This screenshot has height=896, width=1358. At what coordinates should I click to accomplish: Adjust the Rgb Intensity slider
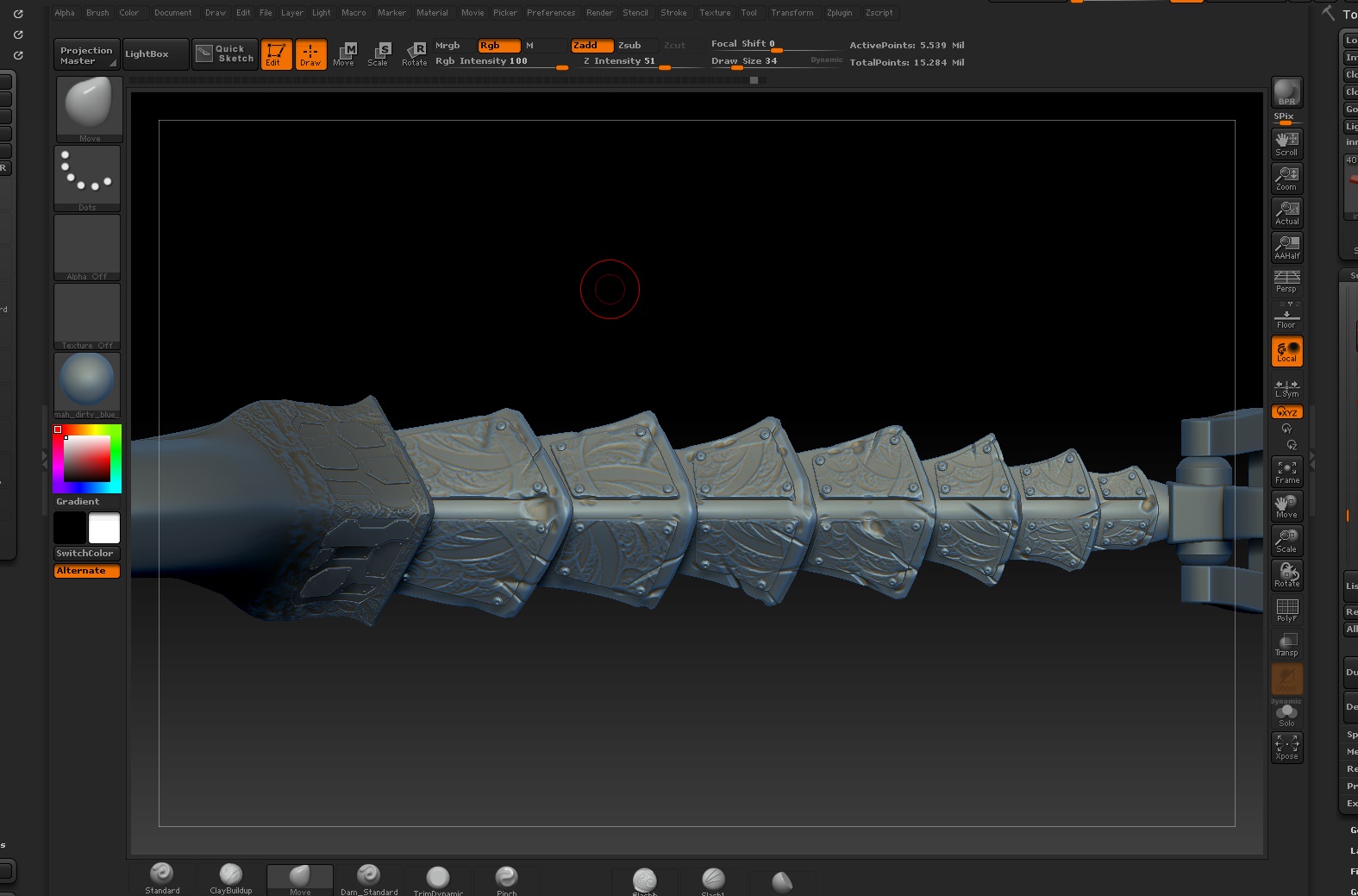[x=501, y=62]
